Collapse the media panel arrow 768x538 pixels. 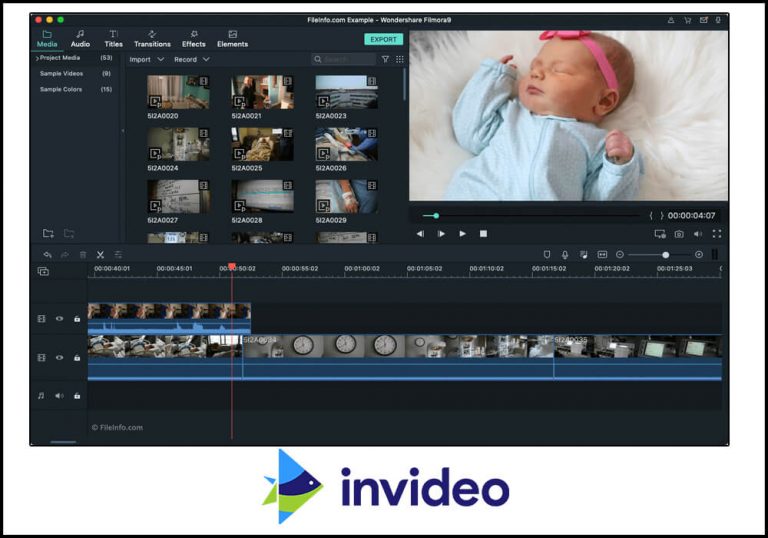[x=122, y=131]
